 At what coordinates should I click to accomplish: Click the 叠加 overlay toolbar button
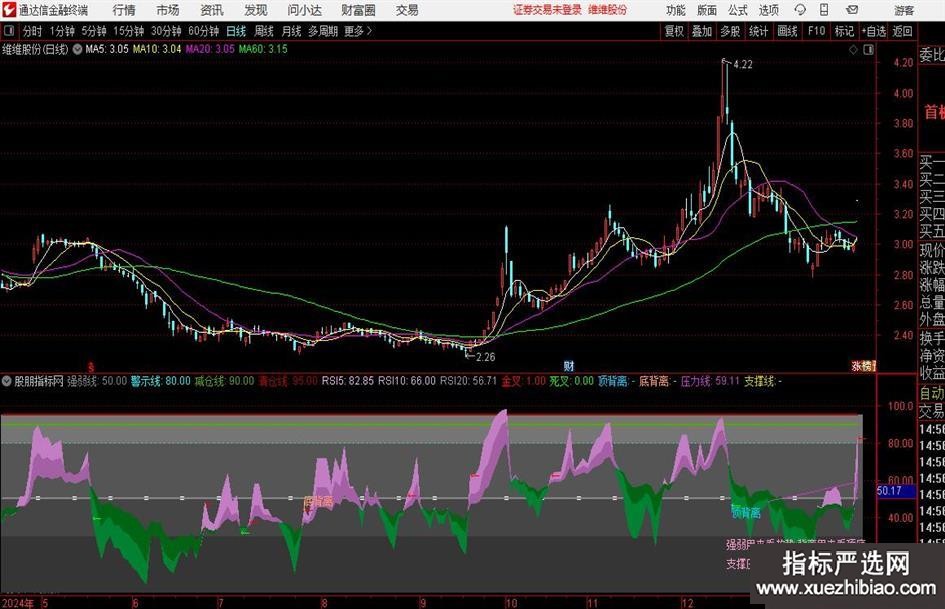point(702,31)
